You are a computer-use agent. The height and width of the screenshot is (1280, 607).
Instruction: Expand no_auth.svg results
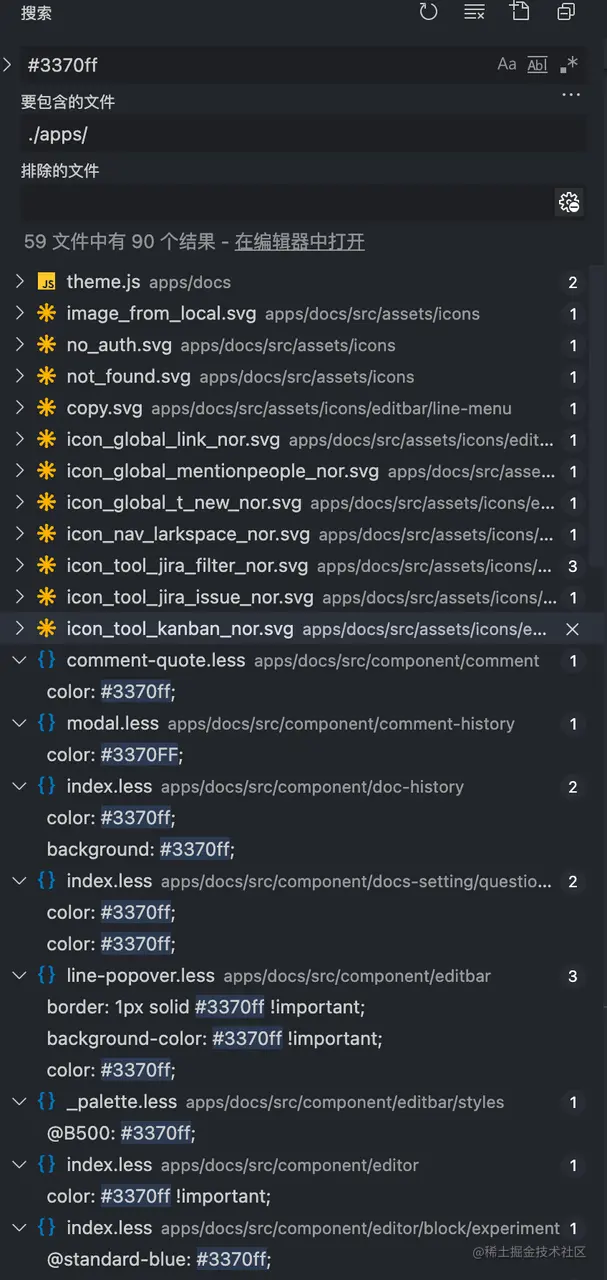click(19, 345)
